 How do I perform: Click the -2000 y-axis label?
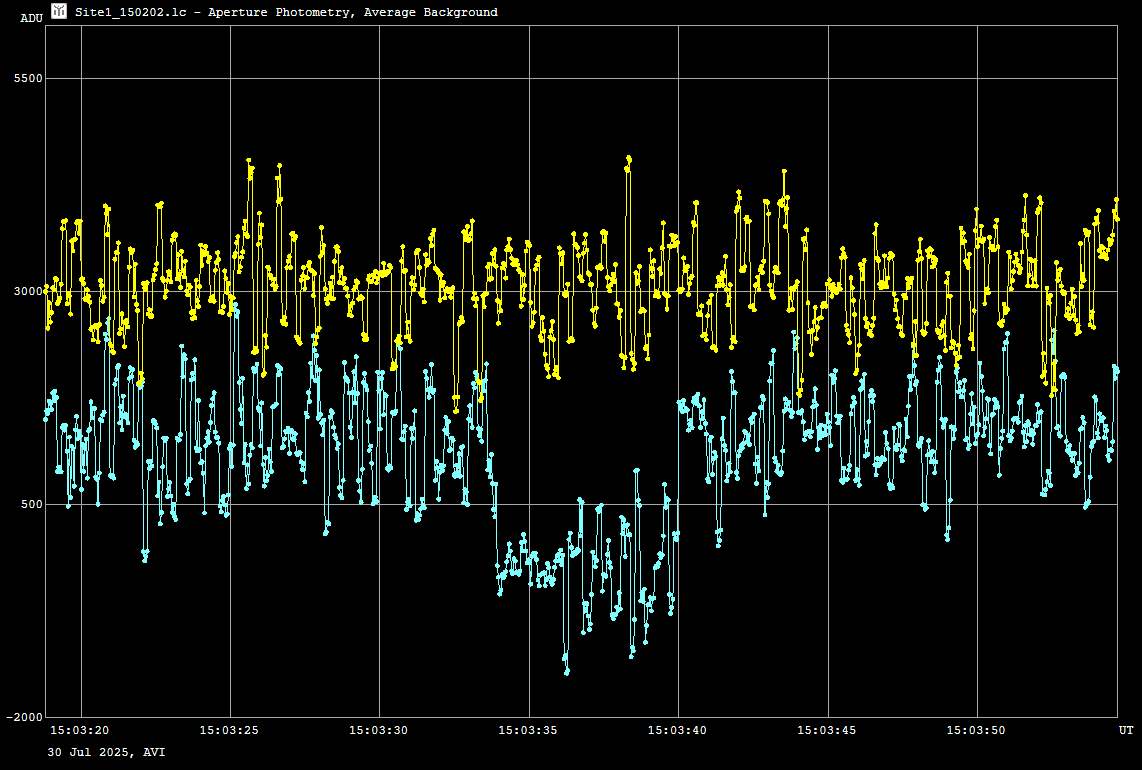tap(24, 717)
